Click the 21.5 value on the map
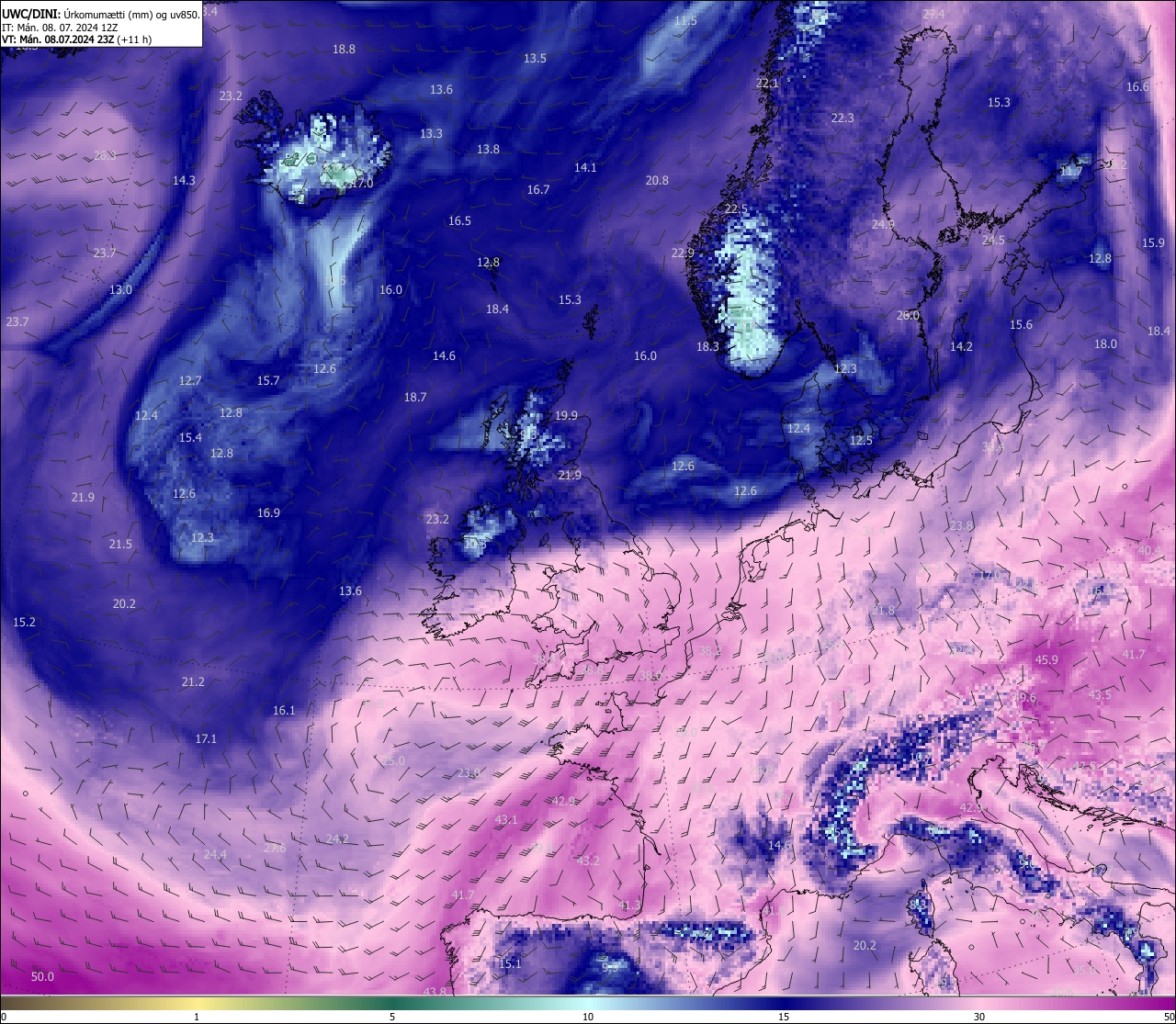1176x1024 pixels. click(x=120, y=544)
